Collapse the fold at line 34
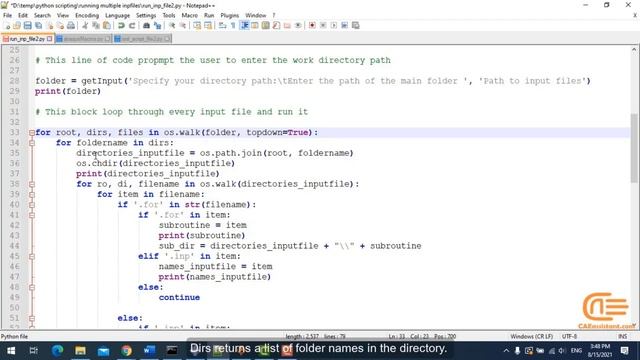The height and width of the screenshot is (360, 640). pyautogui.click(x=32, y=143)
